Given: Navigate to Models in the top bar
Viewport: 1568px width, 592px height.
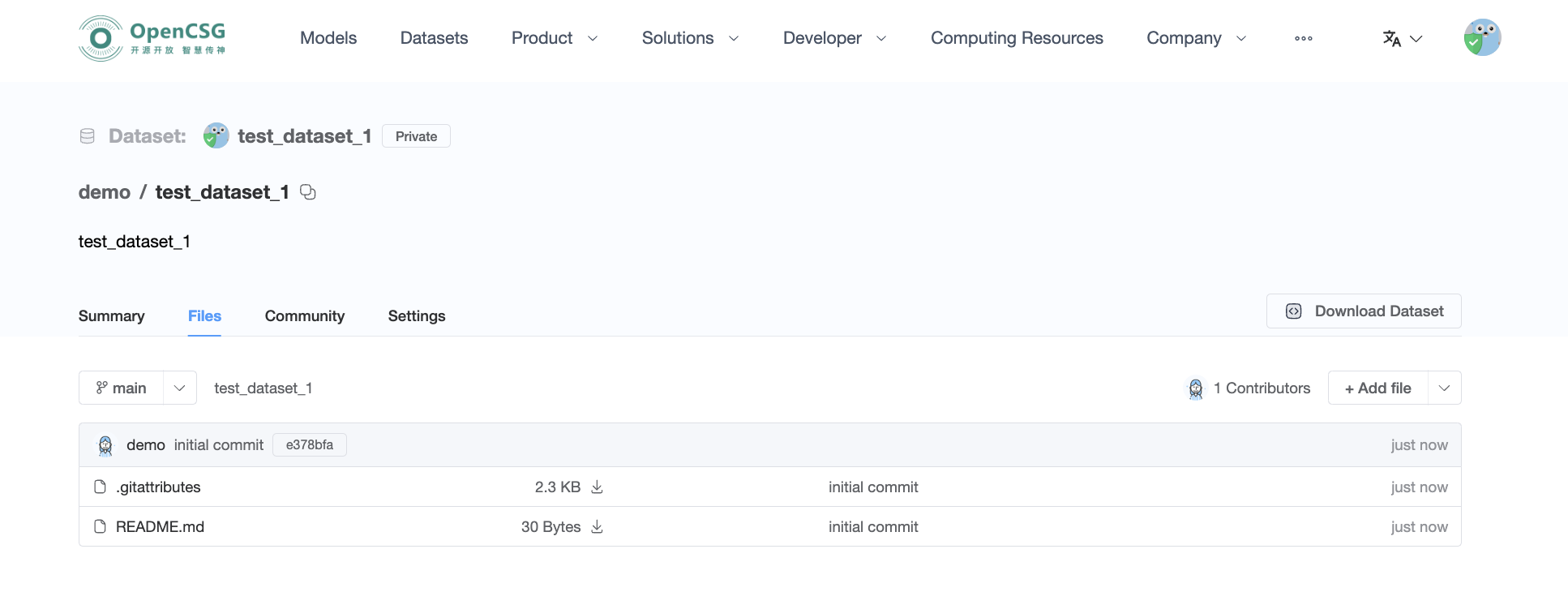Looking at the screenshot, I should pos(328,38).
